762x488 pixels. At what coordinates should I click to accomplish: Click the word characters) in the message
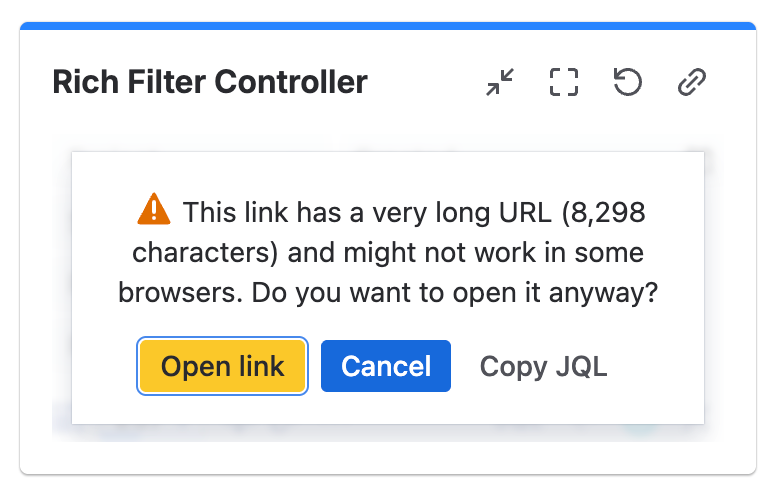click(x=205, y=253)
